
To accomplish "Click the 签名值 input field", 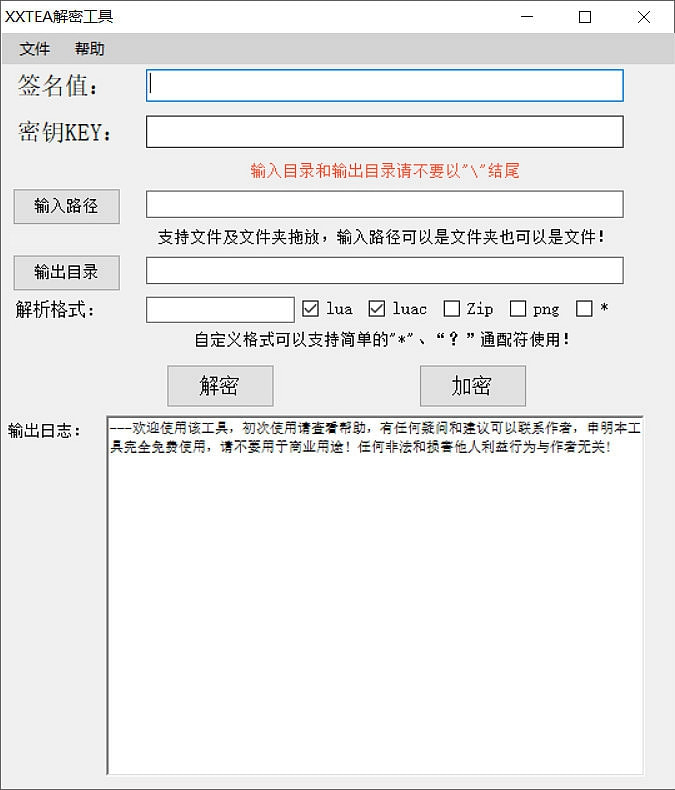I will 385,85.
